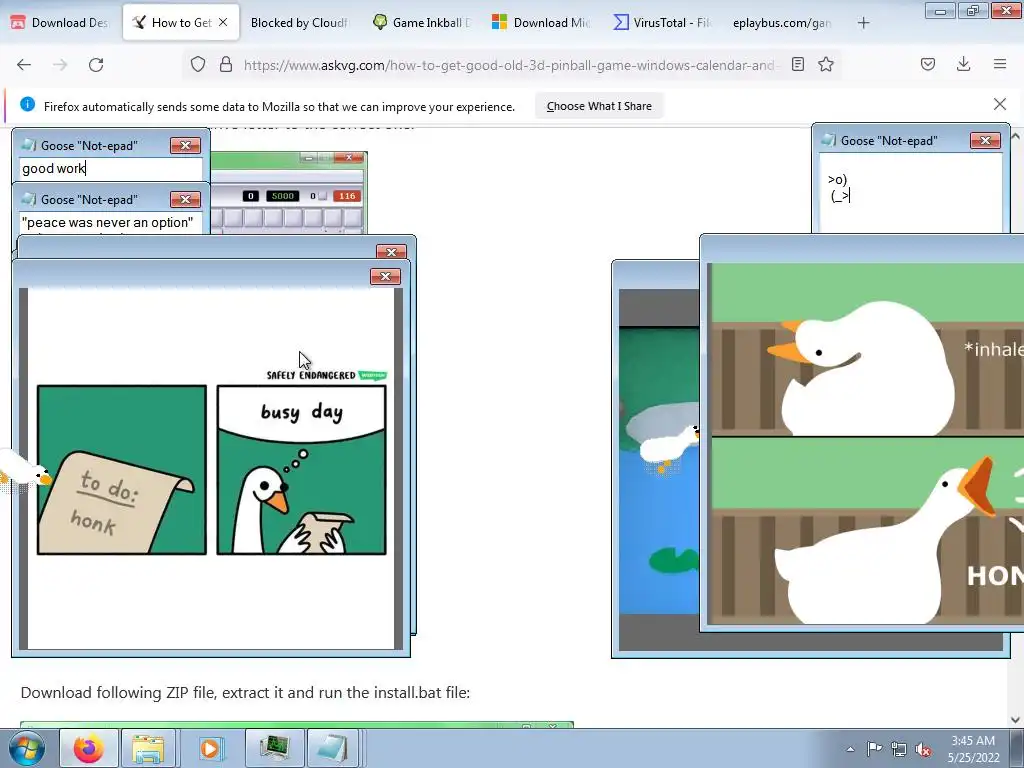Viewport: 1024px width, 768px height.
Task: Open a new browser tab
Action: 863,23
